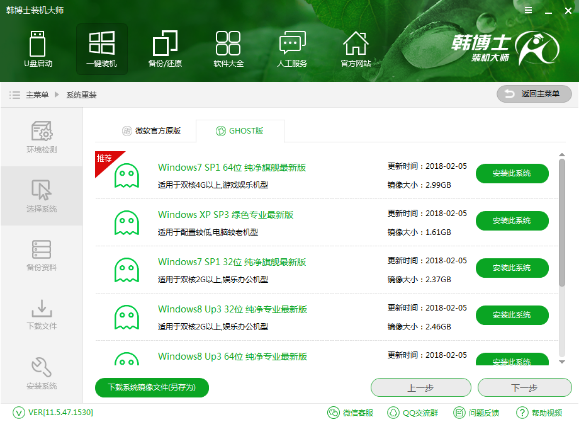Image resolution: width=584 pixels, height=443 pixels.
Task: Click Windows7 SP1 32位 纯净旗舰最新版 title
Action: 232,262
